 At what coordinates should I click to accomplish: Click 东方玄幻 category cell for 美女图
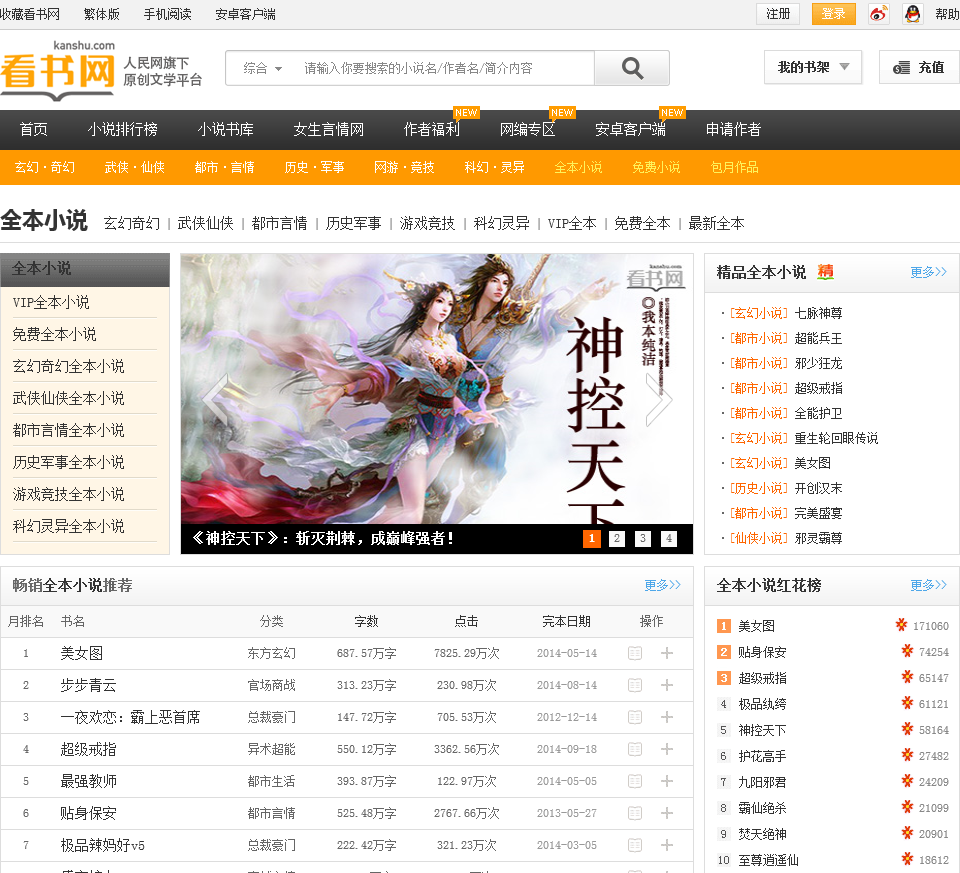coord(271,653)
